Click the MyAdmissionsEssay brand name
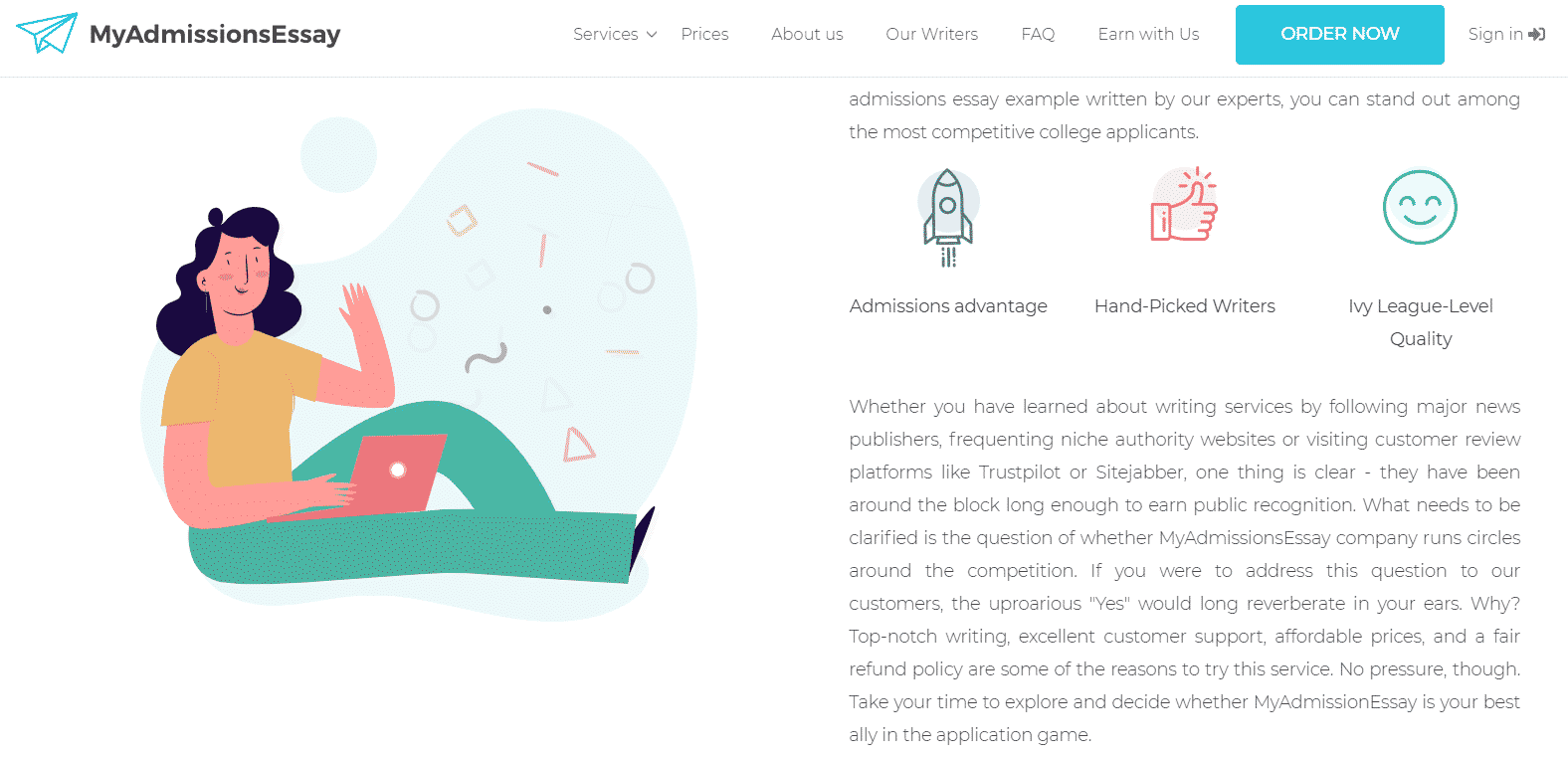Image resolution: width=1568 pixels, height=757 pixels. point(215,35)
